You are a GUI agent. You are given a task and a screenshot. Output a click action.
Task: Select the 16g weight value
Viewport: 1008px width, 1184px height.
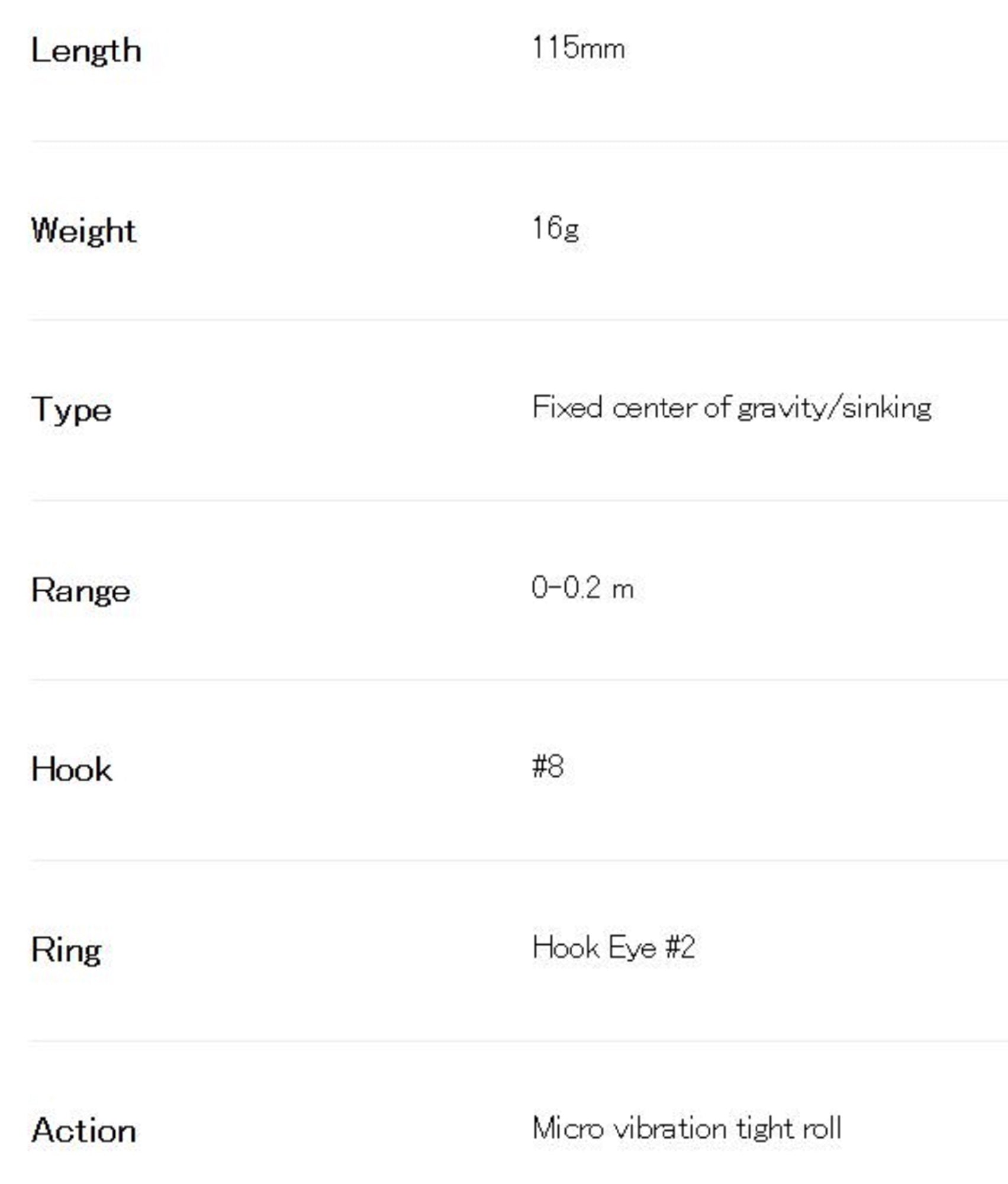[555, 229]
